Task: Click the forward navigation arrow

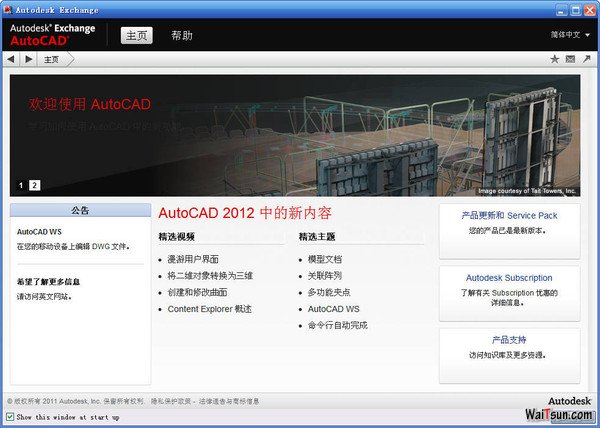Action: pyautogui.click(x=29, y=59)
